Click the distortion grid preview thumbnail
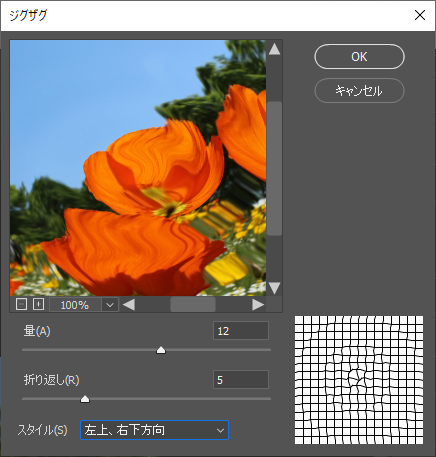Screen dimensions: 436x457 [x=359, y=380]
